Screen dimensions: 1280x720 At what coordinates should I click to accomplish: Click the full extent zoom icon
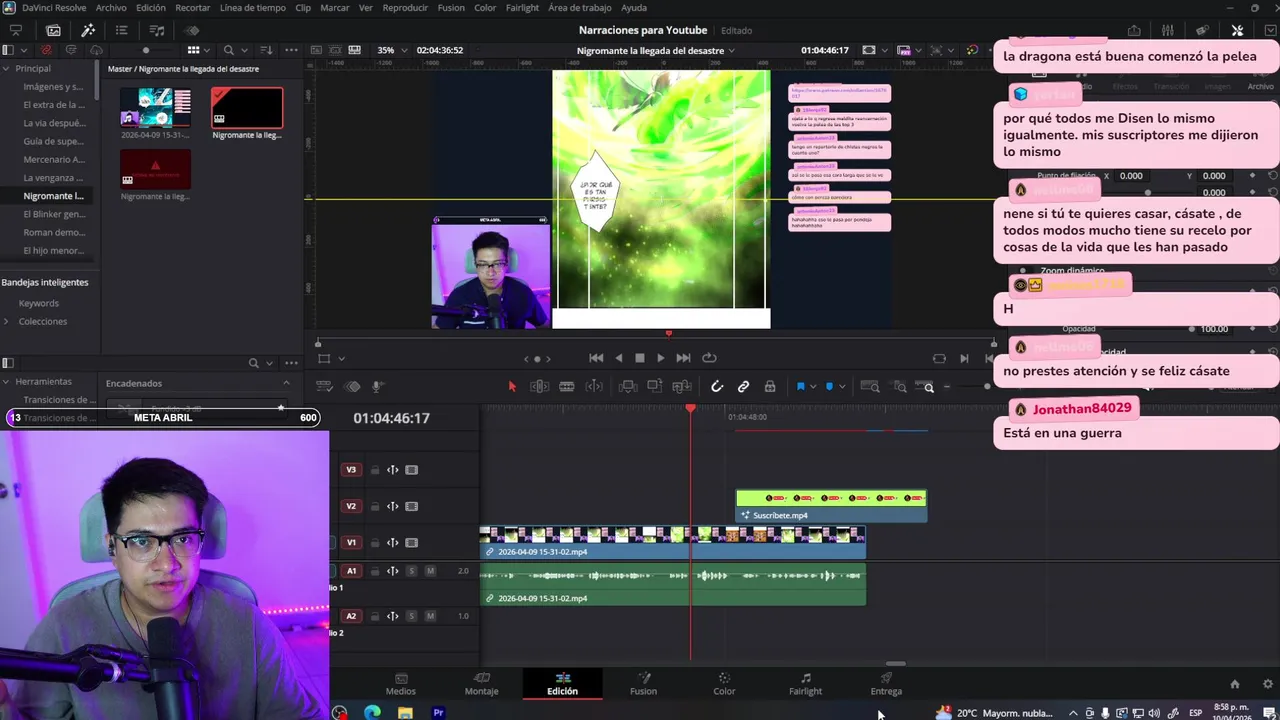click(x=870, y=387)
